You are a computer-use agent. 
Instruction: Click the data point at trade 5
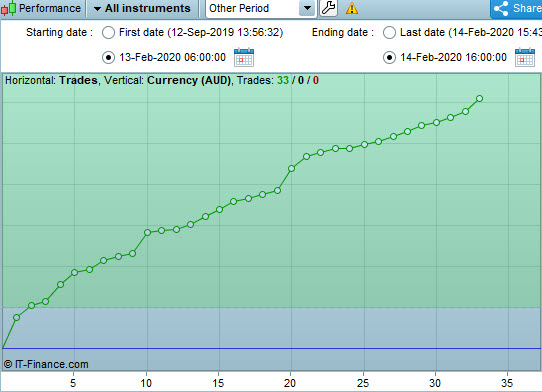coord(74,272)
